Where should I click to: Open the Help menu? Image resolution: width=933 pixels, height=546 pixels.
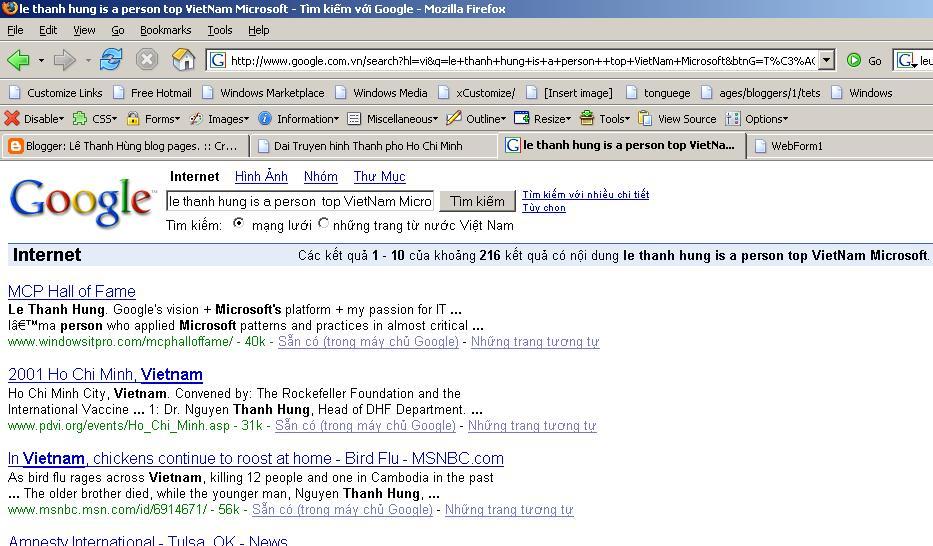(x=258, y=30)
